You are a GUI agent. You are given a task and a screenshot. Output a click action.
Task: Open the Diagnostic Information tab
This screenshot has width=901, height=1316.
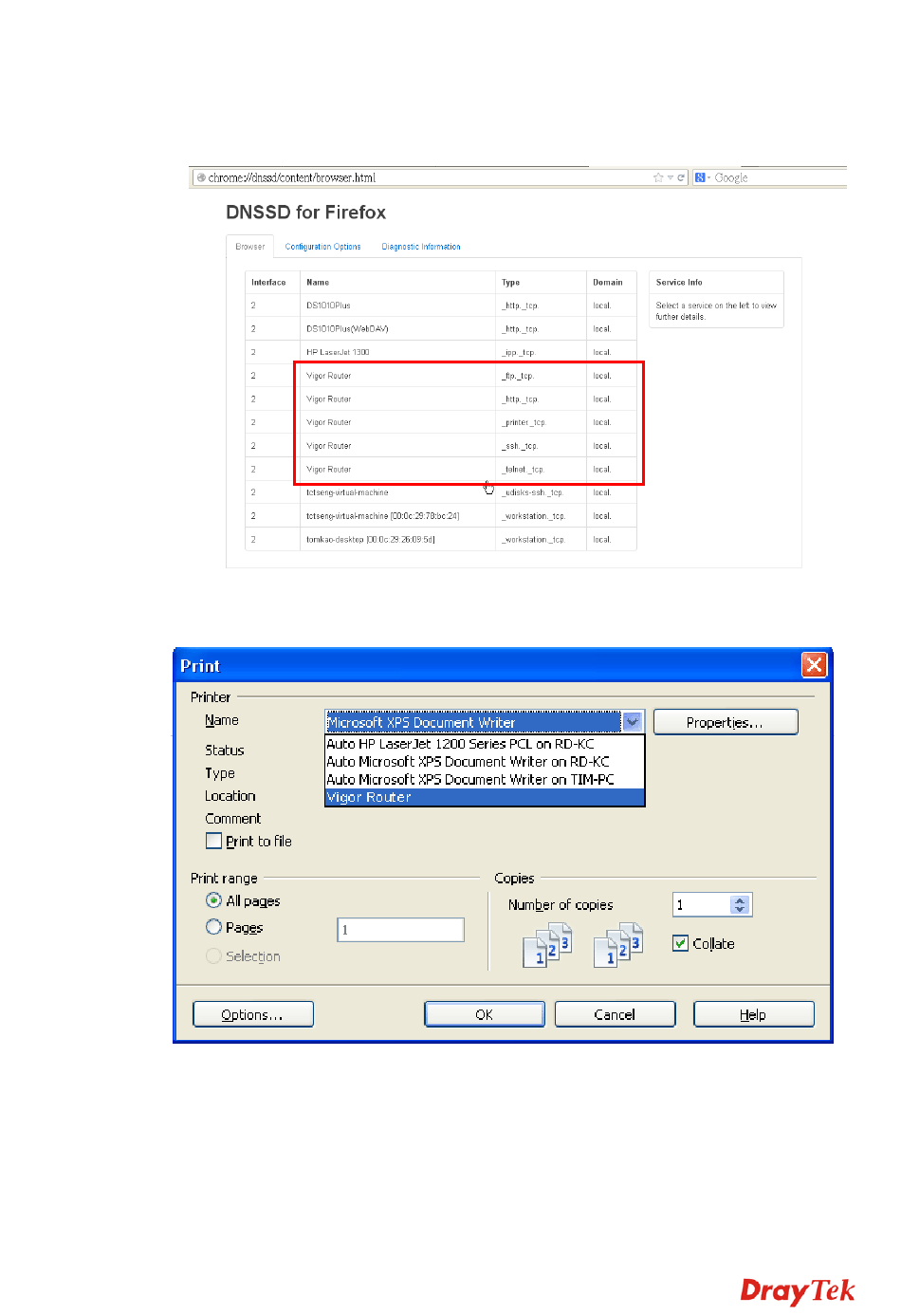pos(421,247)
